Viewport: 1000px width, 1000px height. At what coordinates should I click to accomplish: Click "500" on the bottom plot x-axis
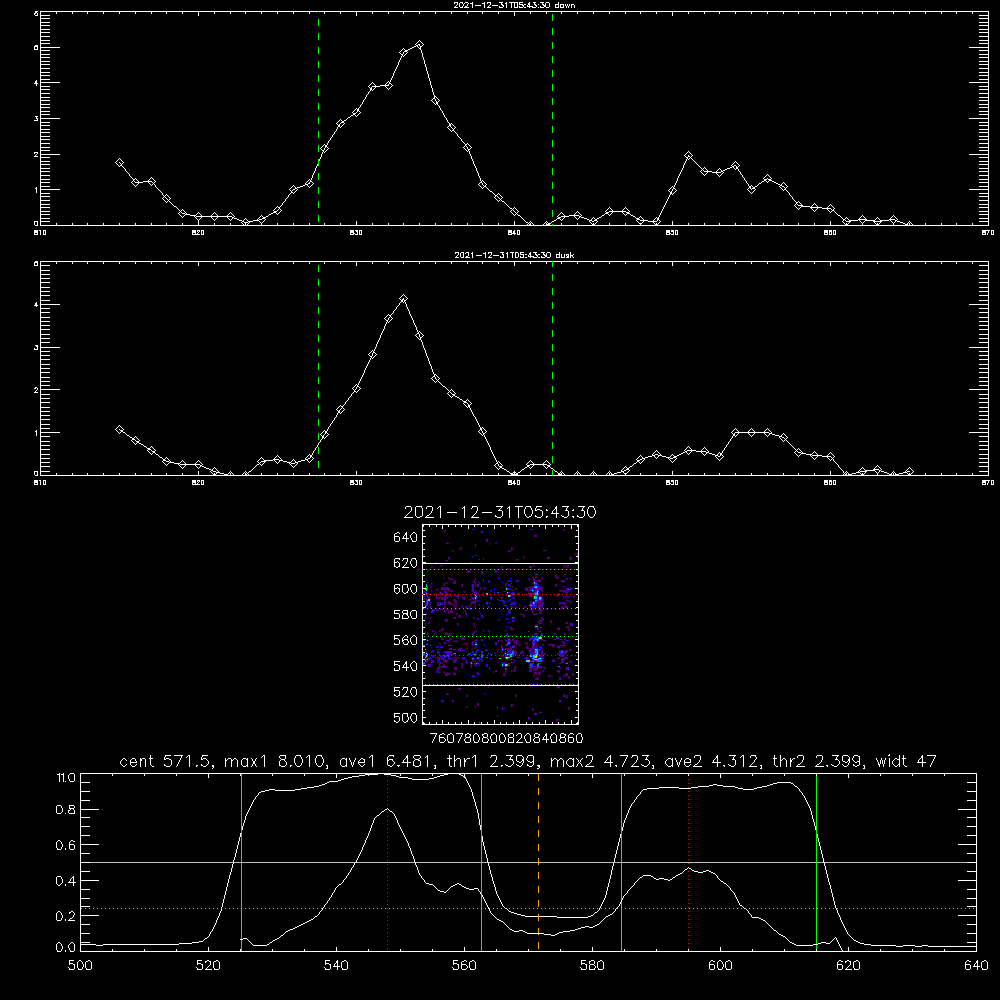80,966
